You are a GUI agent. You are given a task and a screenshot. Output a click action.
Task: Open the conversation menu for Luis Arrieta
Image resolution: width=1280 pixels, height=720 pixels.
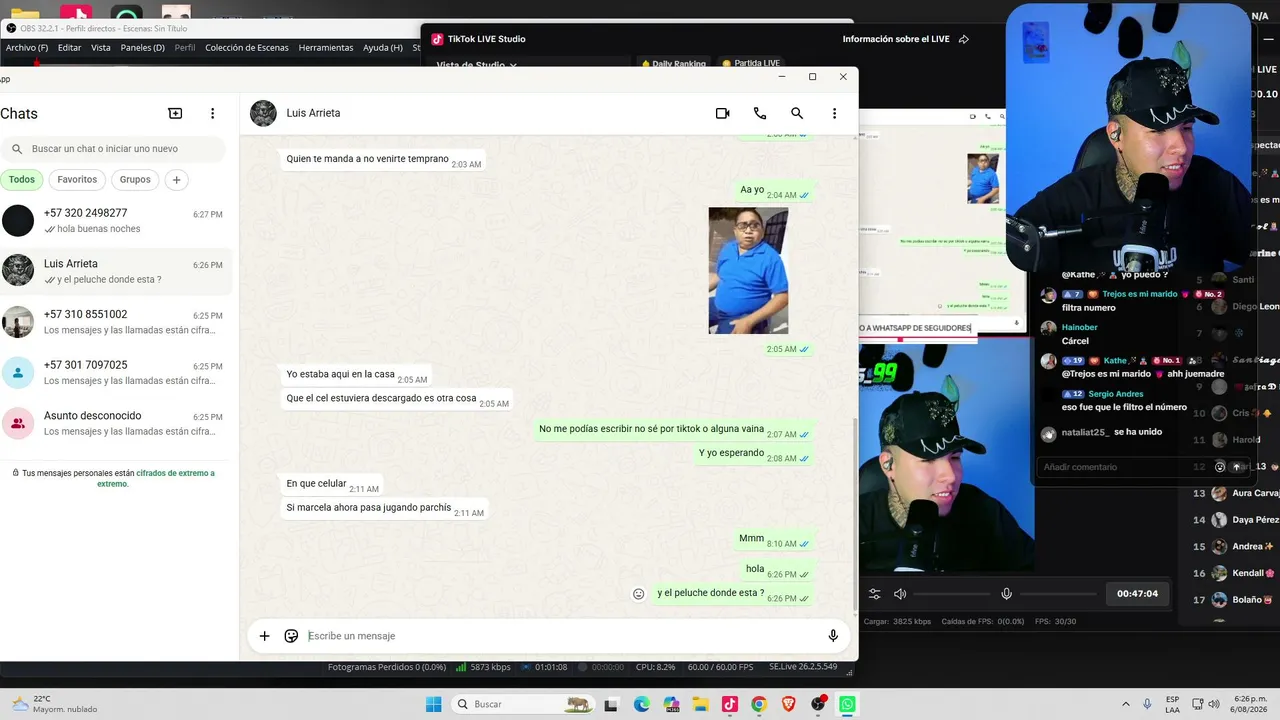835,113
